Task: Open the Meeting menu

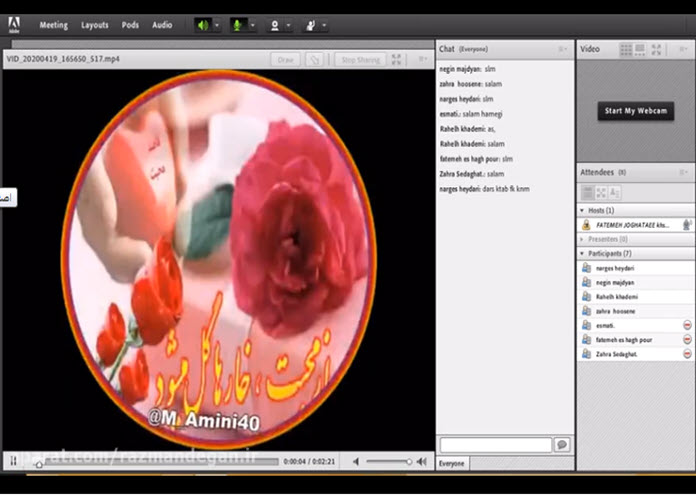Action: pyautogui.click(x=53, y=25)
